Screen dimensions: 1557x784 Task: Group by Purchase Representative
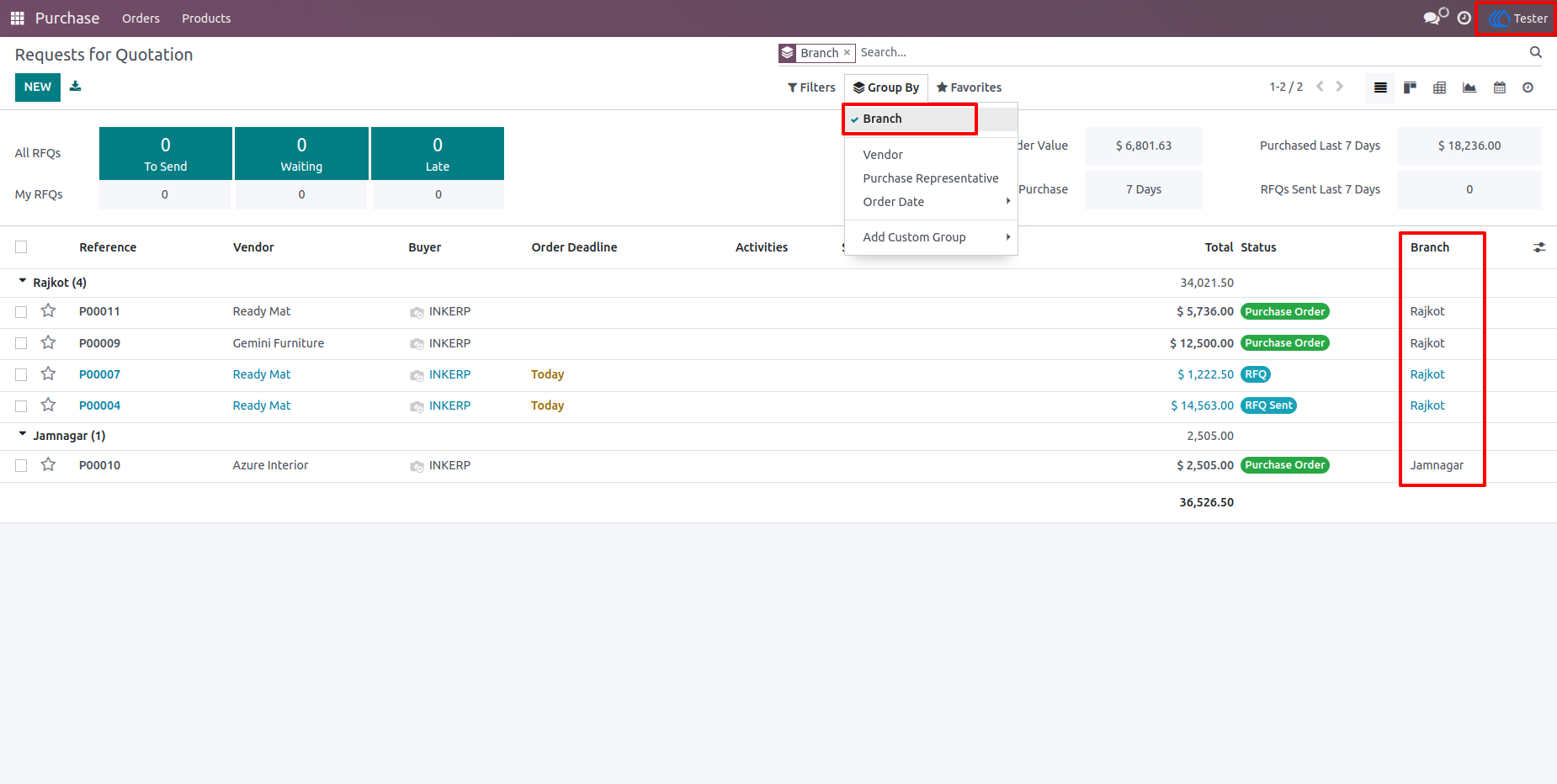tap(931, 178)
